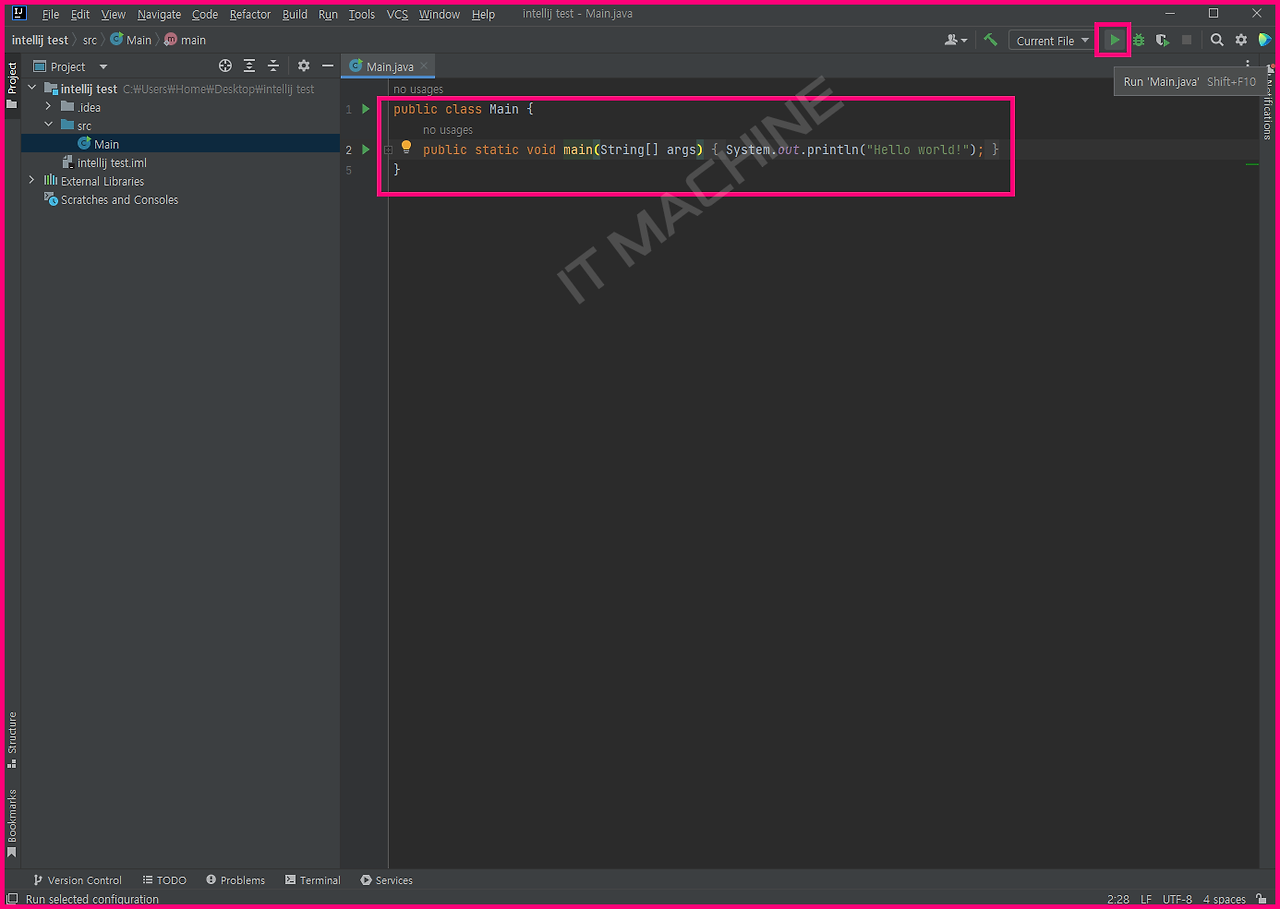1280x909 pixels.
Task: Open the Current File run configuration dropdown
Action: [1050, 40]
